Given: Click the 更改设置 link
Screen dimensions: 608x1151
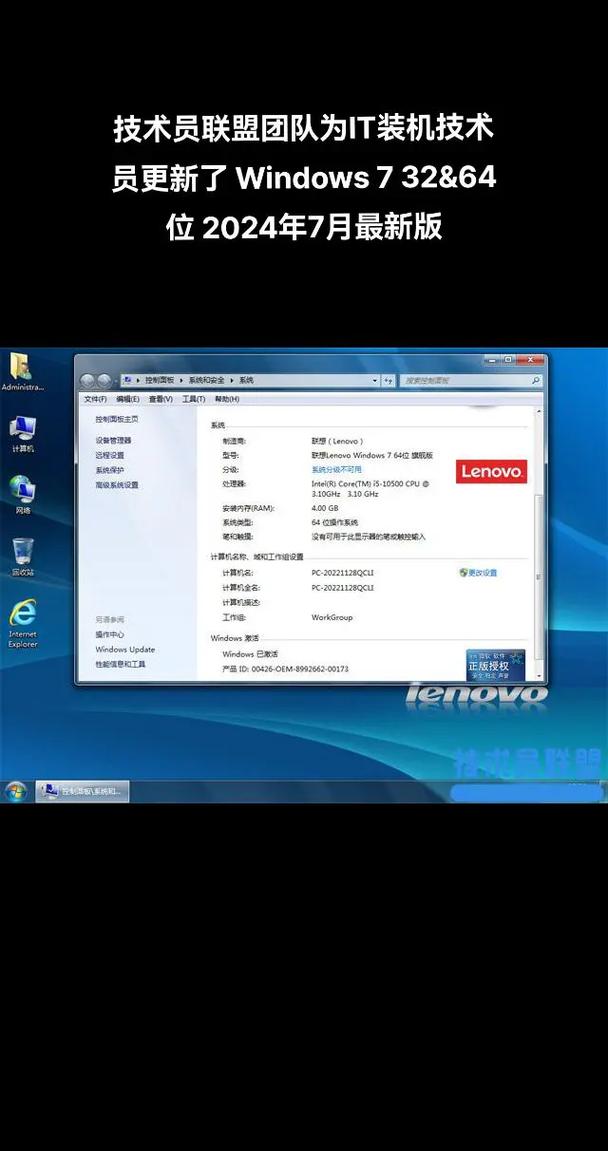Looking at the screenshot, I should pos(482,573).
